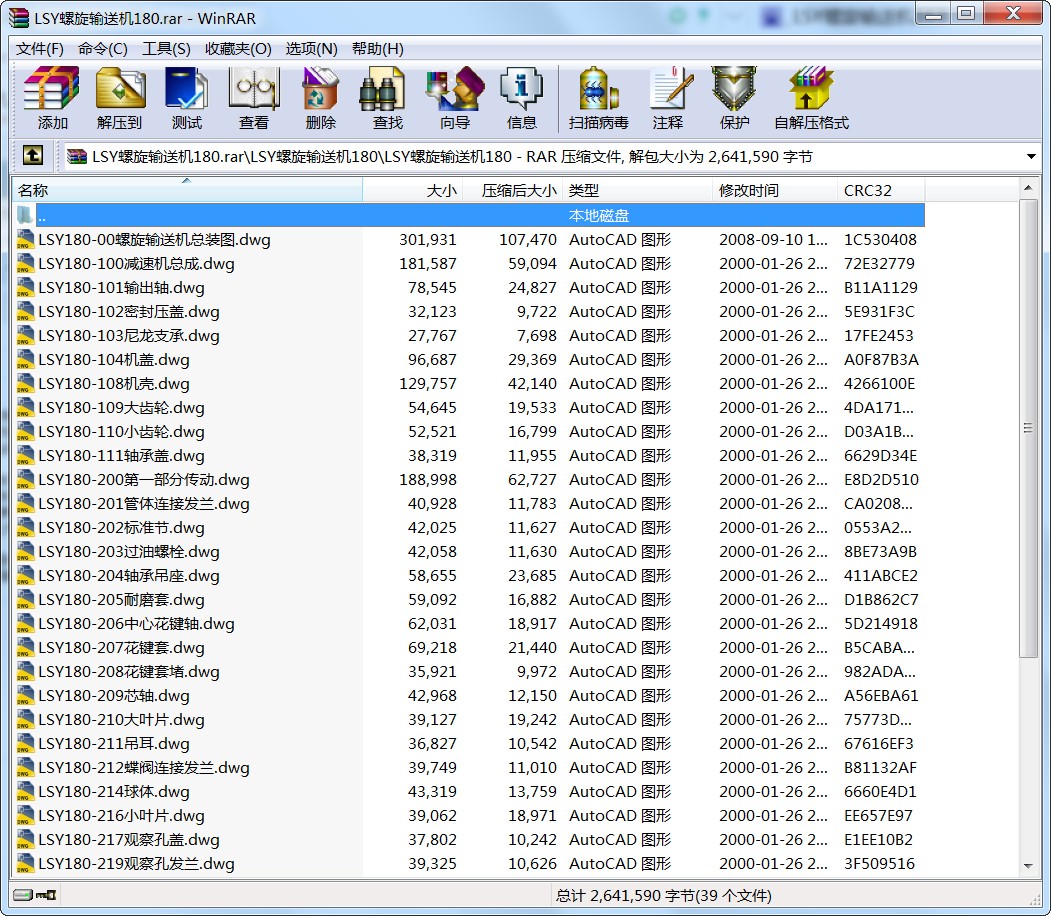Click the DWG icon of LSY180-00螺旋输送机总装图.dwg
The width and height of the screenshot is (1051, 916).
tap(25, 239)
